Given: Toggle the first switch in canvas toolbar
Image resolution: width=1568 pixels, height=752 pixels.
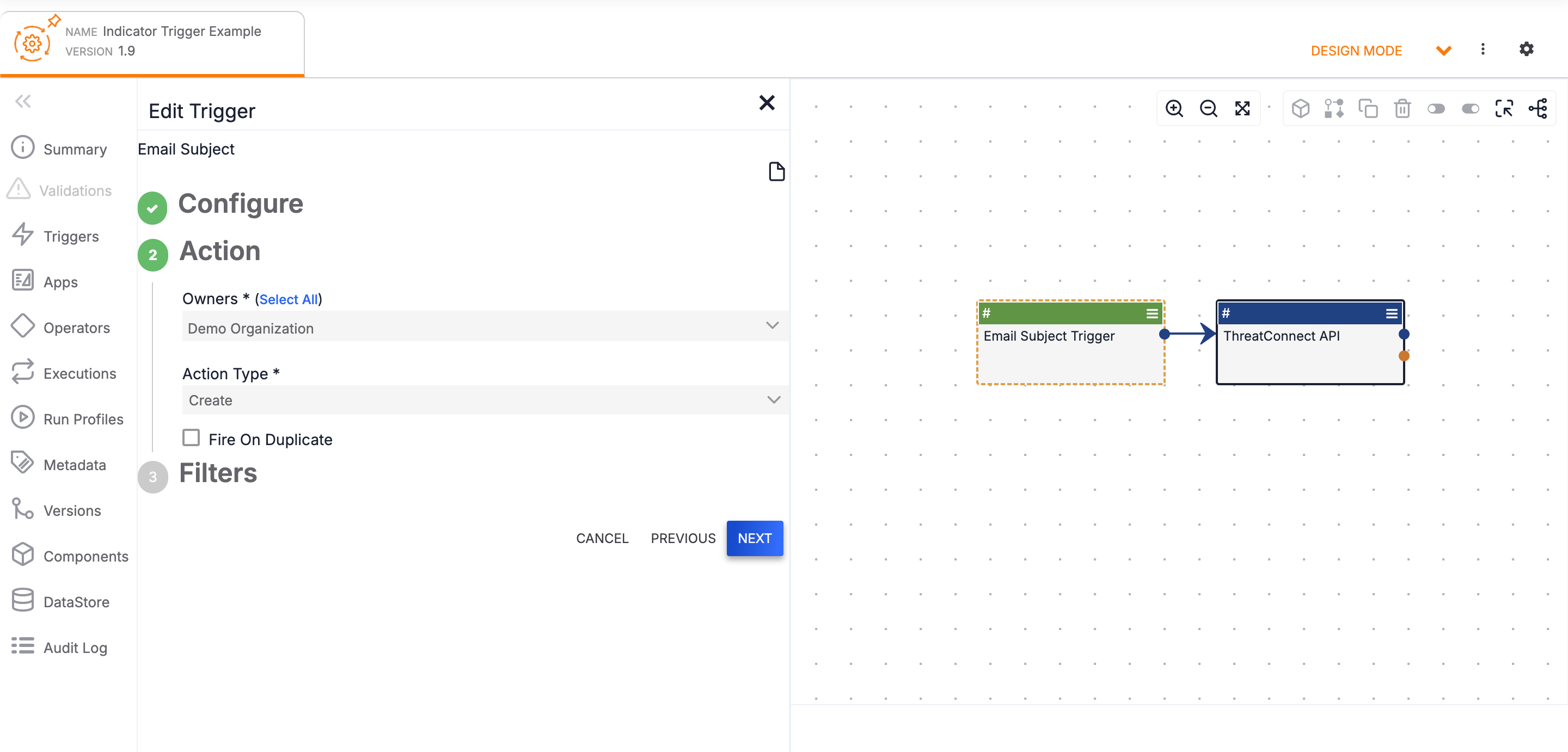Looking at the screenshot, I should click(x=1436, y=109).
